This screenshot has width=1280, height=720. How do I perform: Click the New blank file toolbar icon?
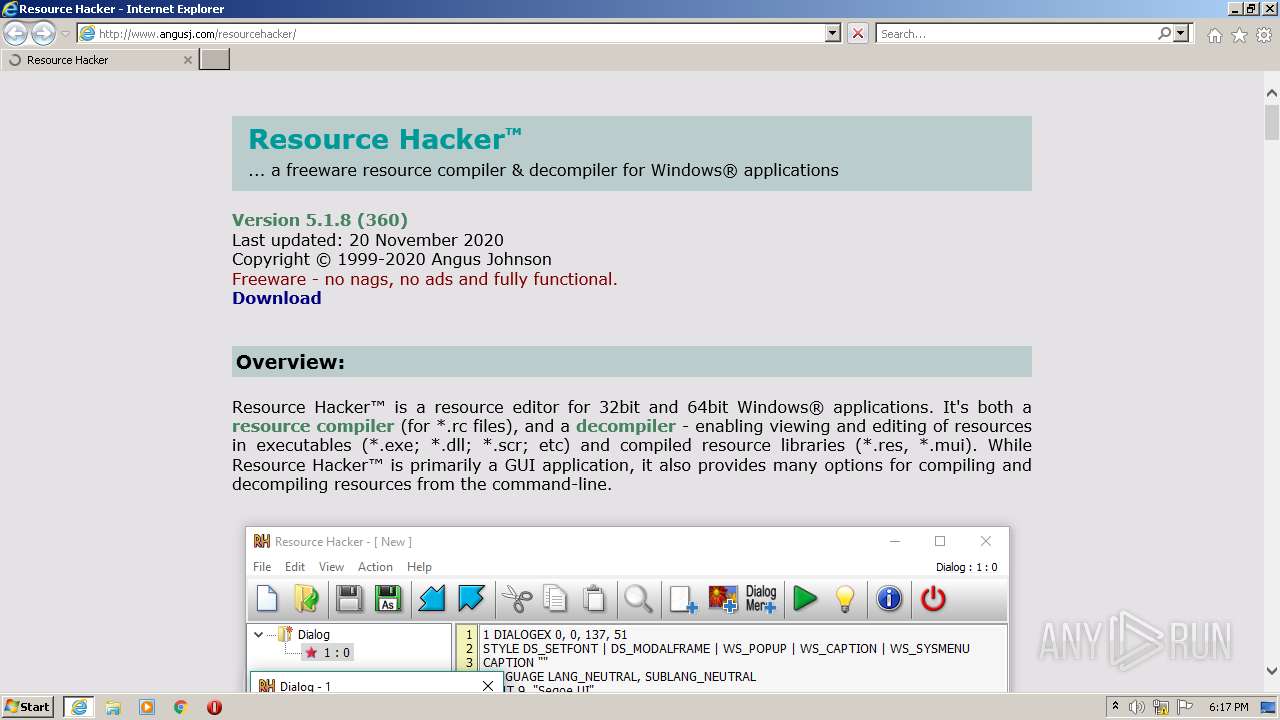[267, 599]
